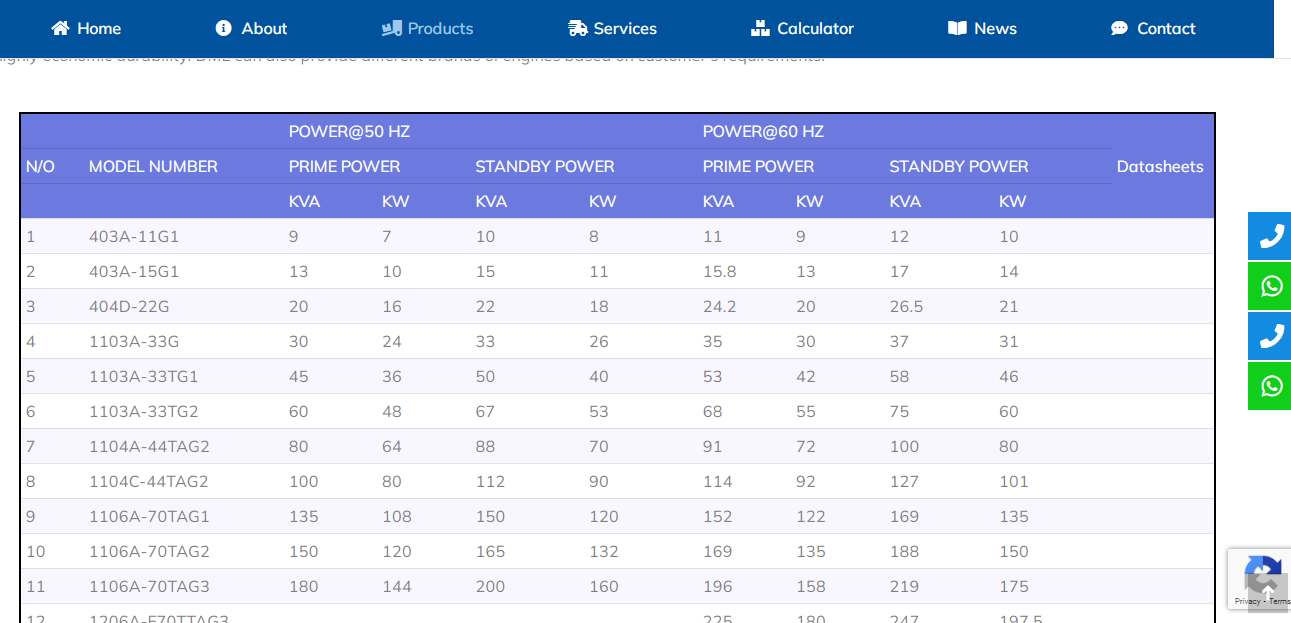The height and width of the screenshot is (623, 1291).
Task: Click the Products forklift icon
Action: tap(392, 28)
